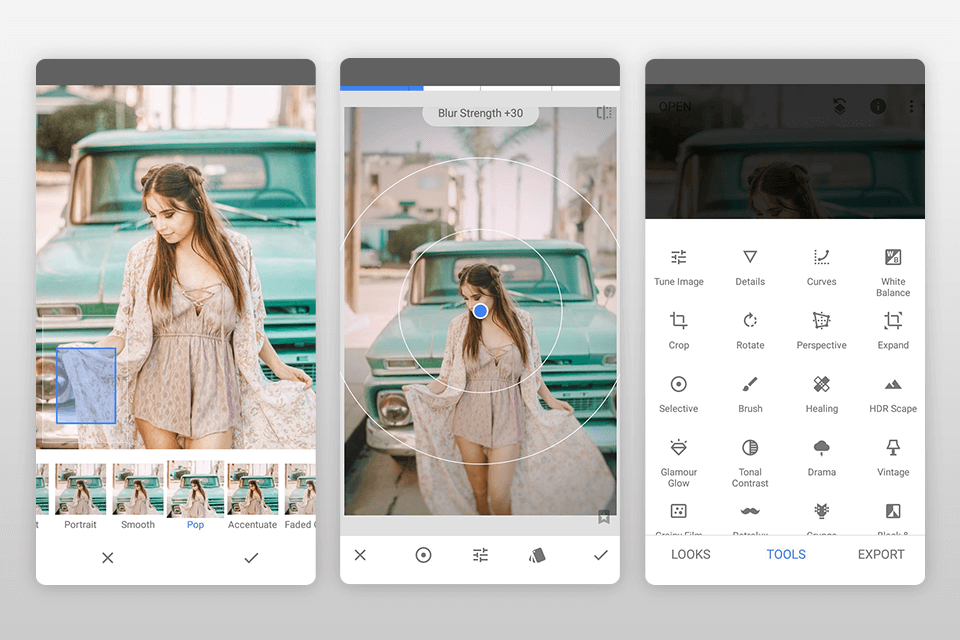960x640 pixels.
Task: Open the Curves tool
Action: click(x=821, y=266)
